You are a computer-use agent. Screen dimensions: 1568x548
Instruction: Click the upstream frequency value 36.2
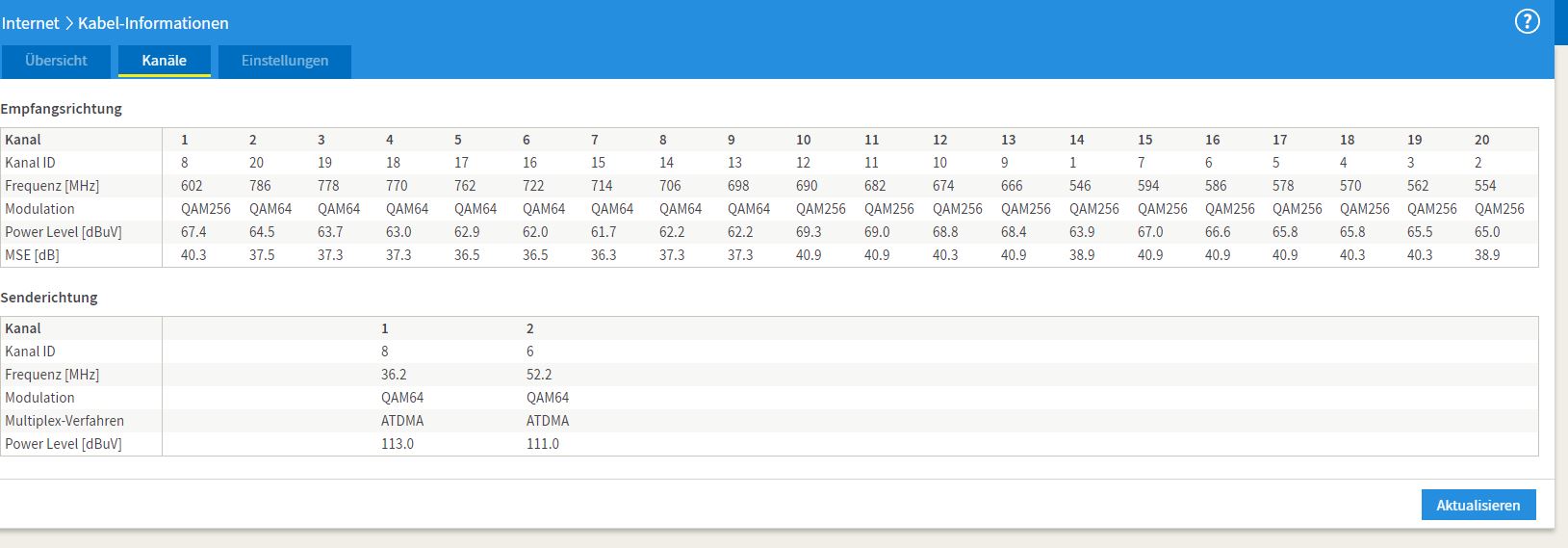pos(394,375)
